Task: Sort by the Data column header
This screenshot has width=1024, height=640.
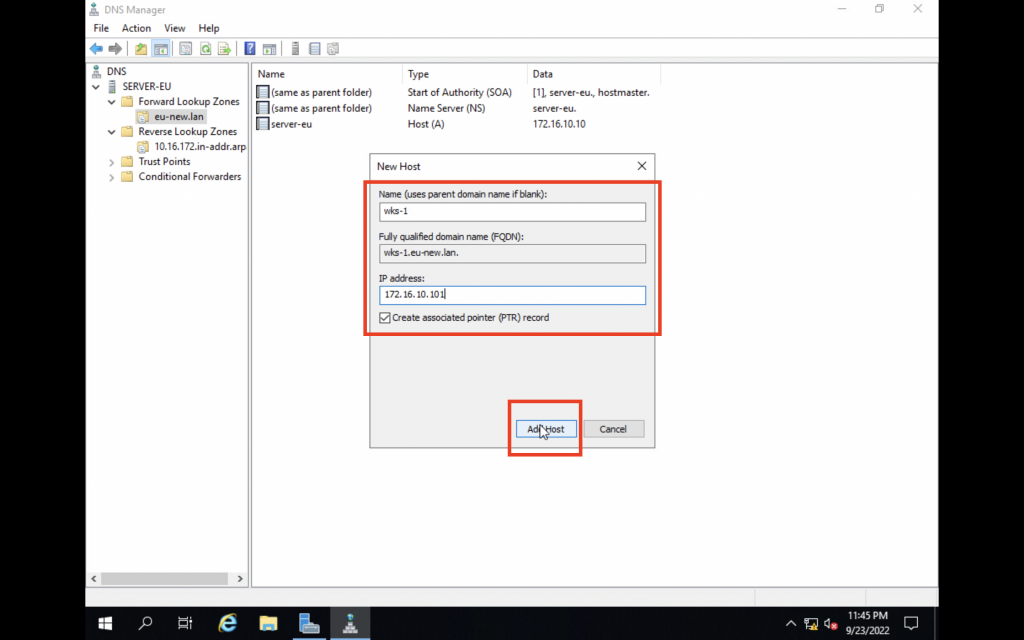Action: point(594,74)
